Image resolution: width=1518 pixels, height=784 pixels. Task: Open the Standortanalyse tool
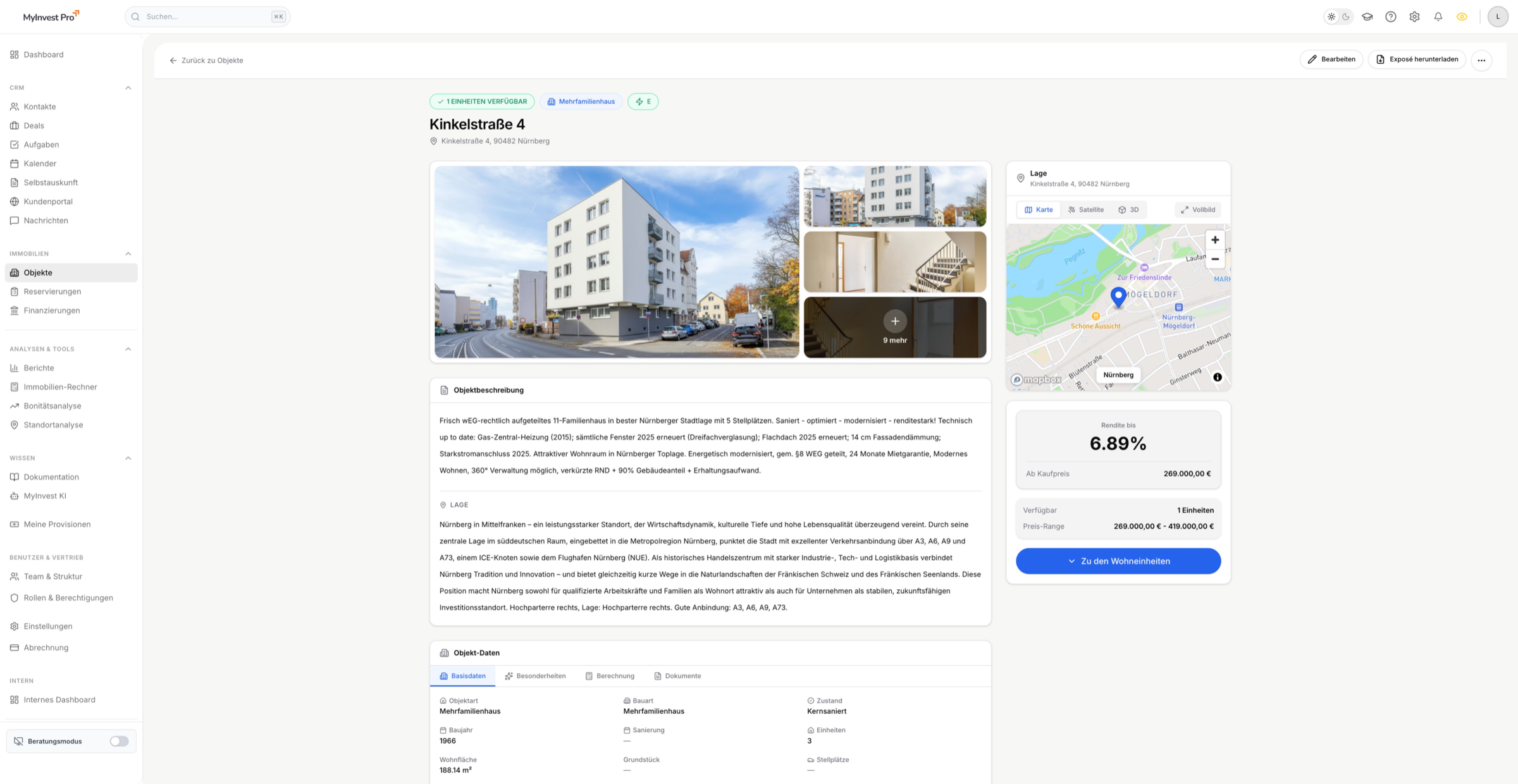[53, 424]
